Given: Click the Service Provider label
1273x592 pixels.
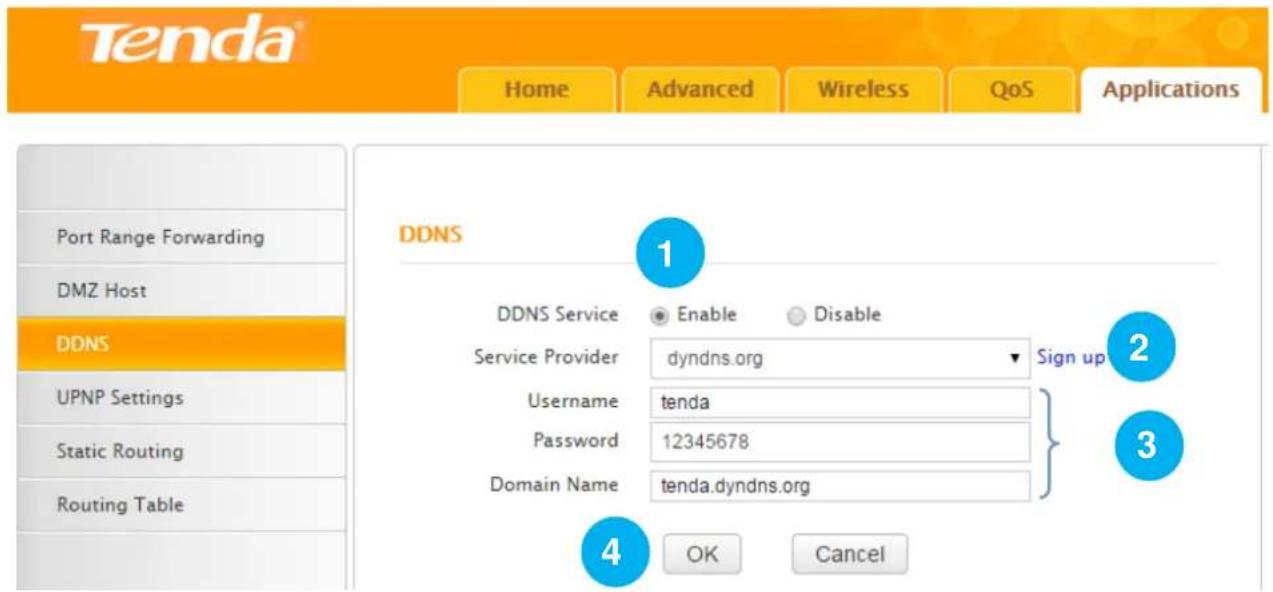Looking at the screenshot, I should (546, 357).
